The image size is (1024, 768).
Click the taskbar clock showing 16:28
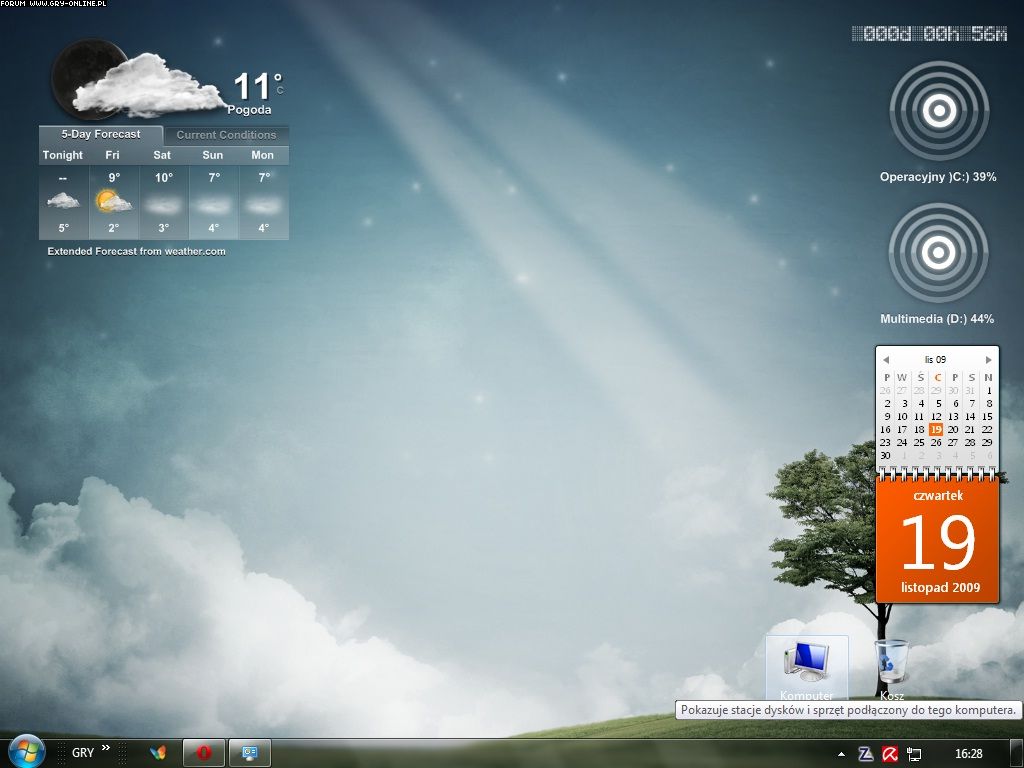tap(968, 754)
